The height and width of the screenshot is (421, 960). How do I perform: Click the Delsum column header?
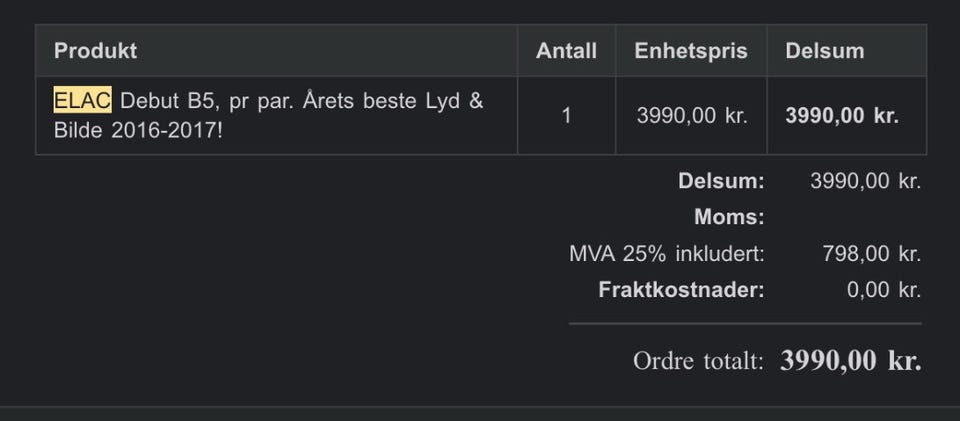(x=825, y=51)
